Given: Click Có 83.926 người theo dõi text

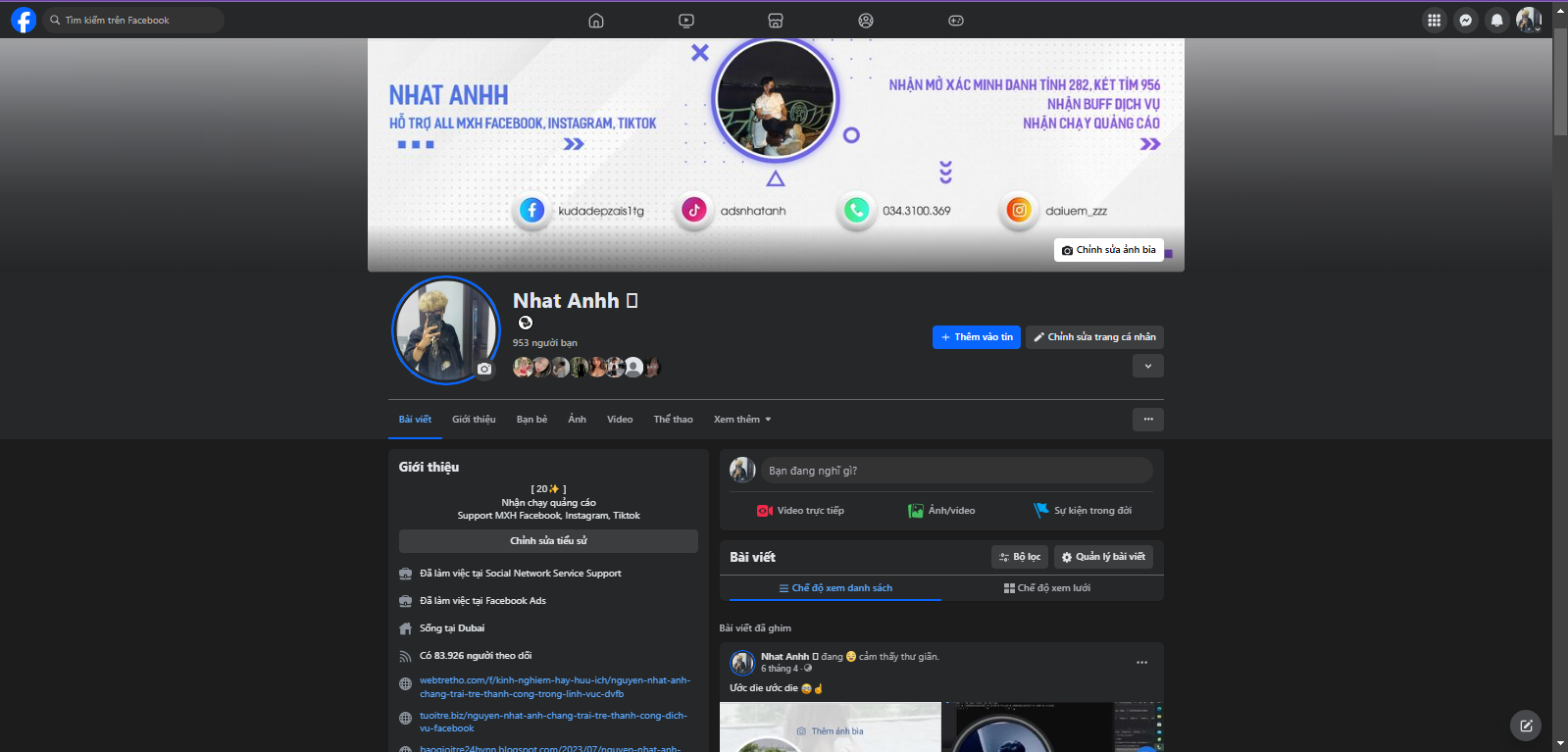Looking at the screenshot, I should point(476,656).
